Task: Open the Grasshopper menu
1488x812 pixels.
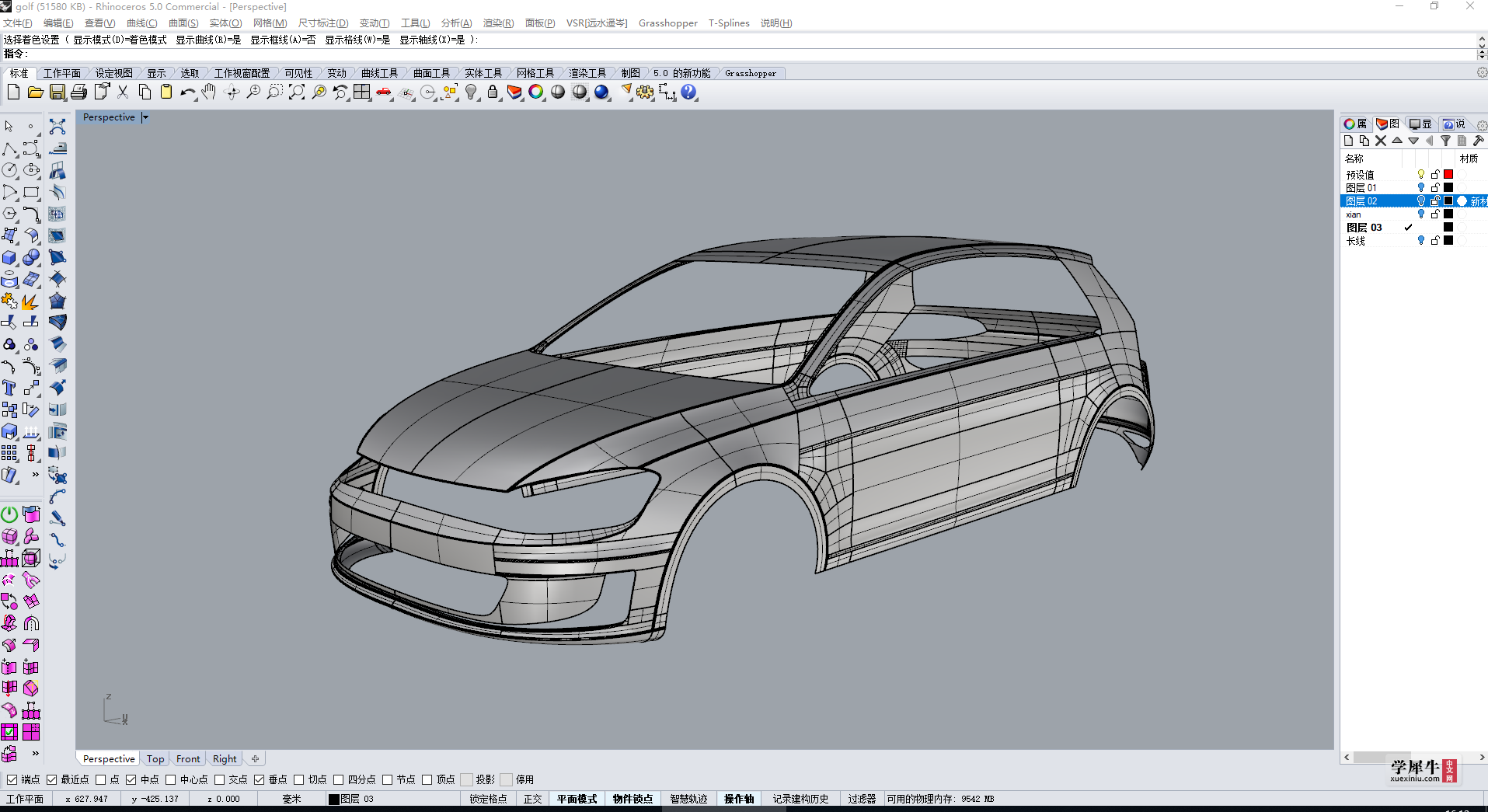Action: pyautogui.click(x=668, y=23)
